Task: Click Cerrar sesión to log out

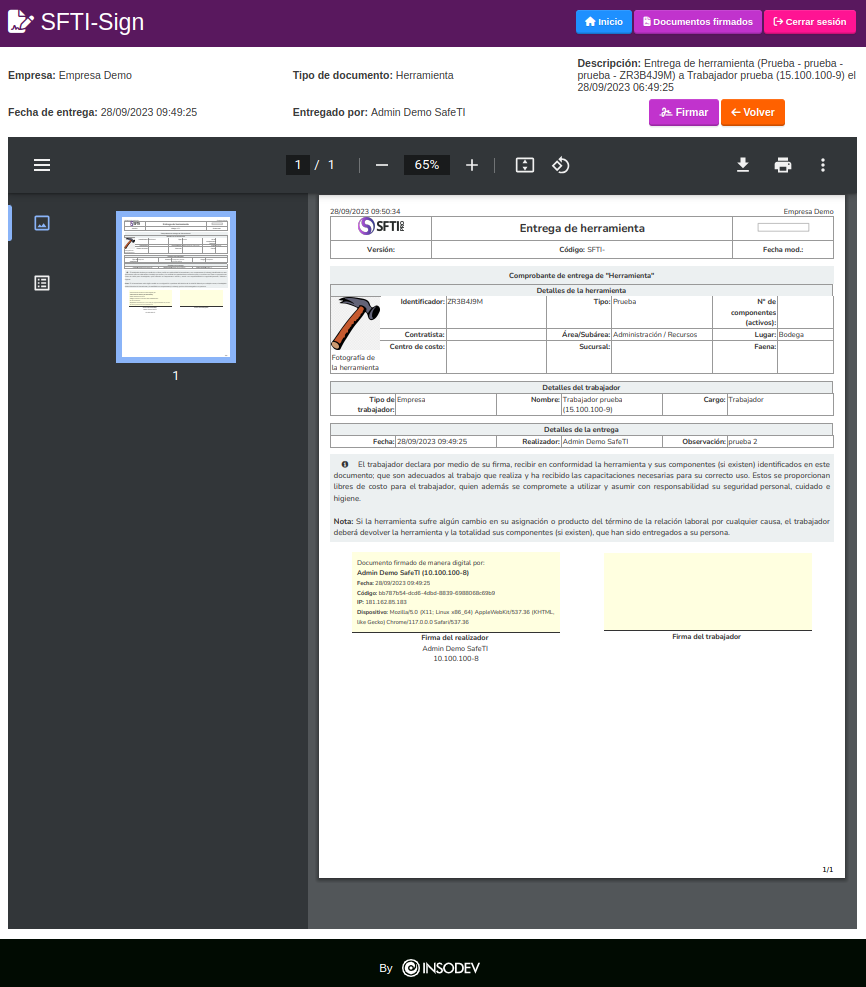Action: pos(809,22)
